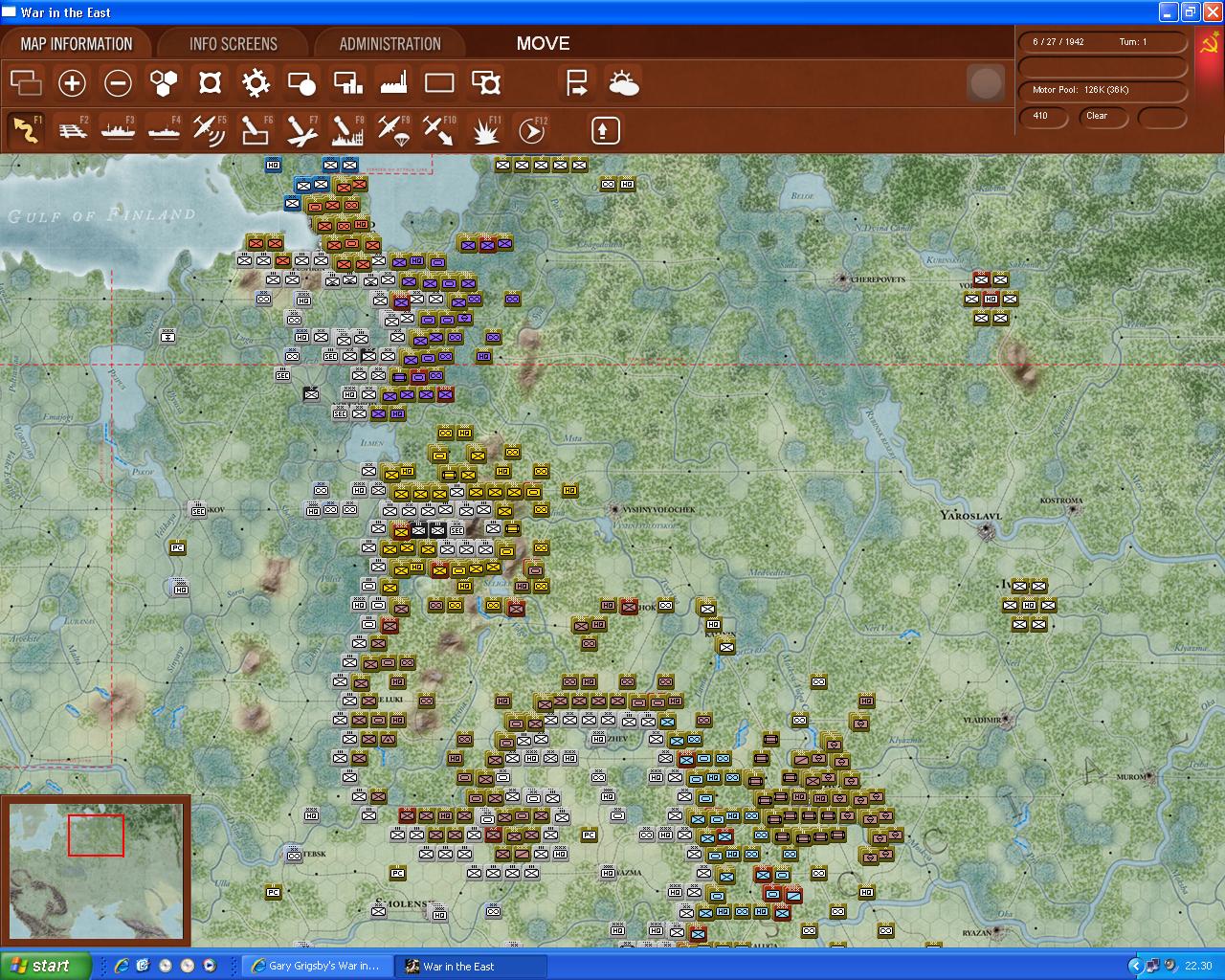Click the Yaroslavl city on the map
Viewport: 1225px width, 980px height.
[986, 529]
